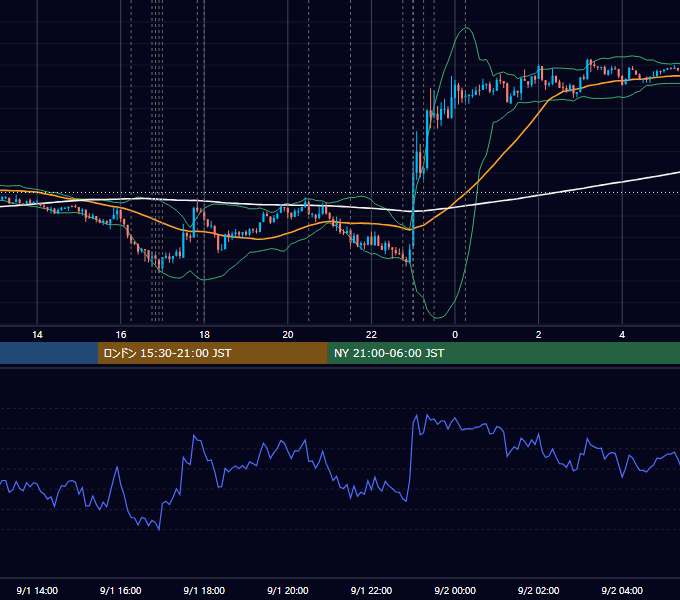The height and width of the screenshot is (600, 680).
Task: Click the 2 hour label on price chart axis
Action: coord(539,335)
